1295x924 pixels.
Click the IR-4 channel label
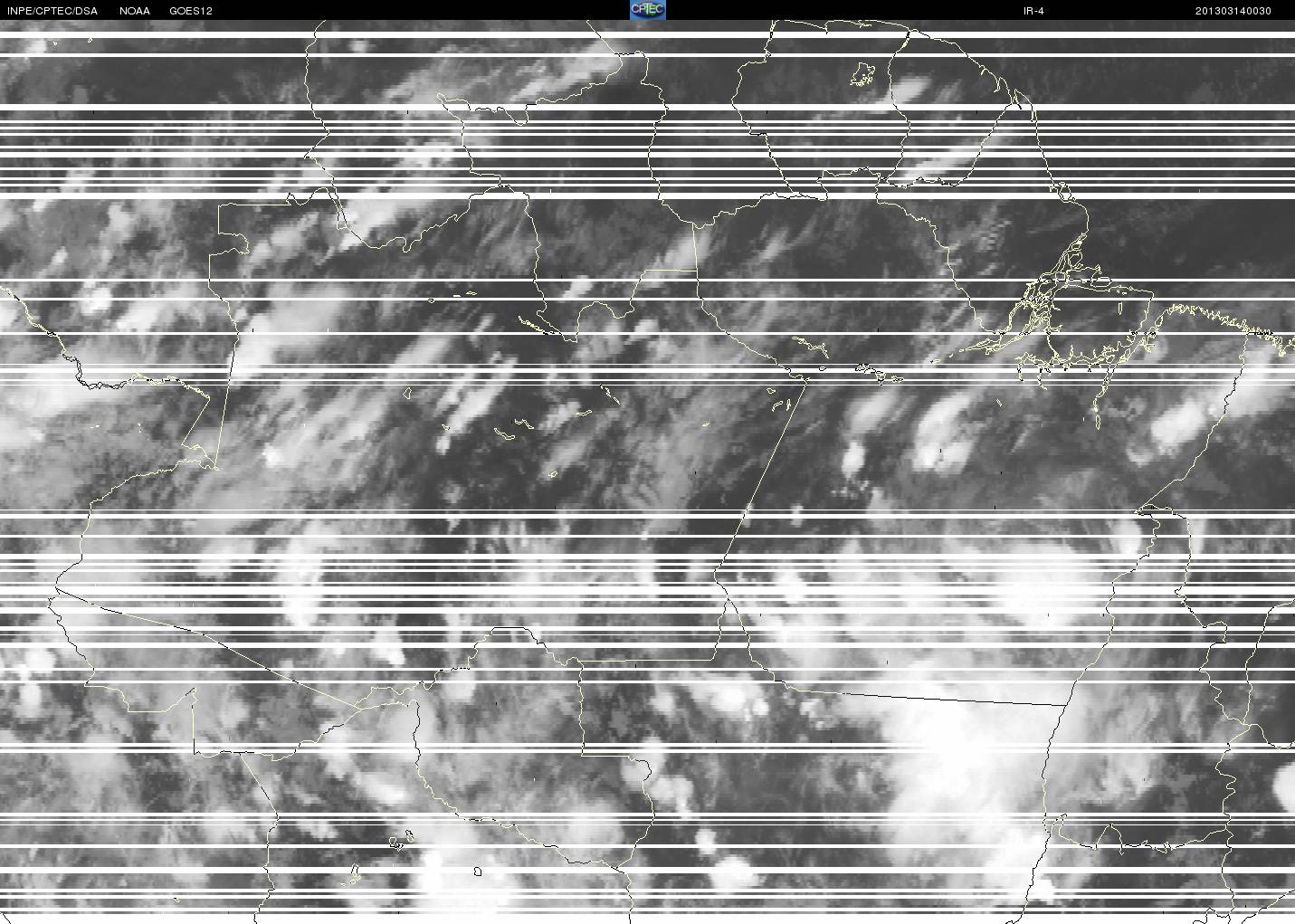click(x=1033, y=11)
